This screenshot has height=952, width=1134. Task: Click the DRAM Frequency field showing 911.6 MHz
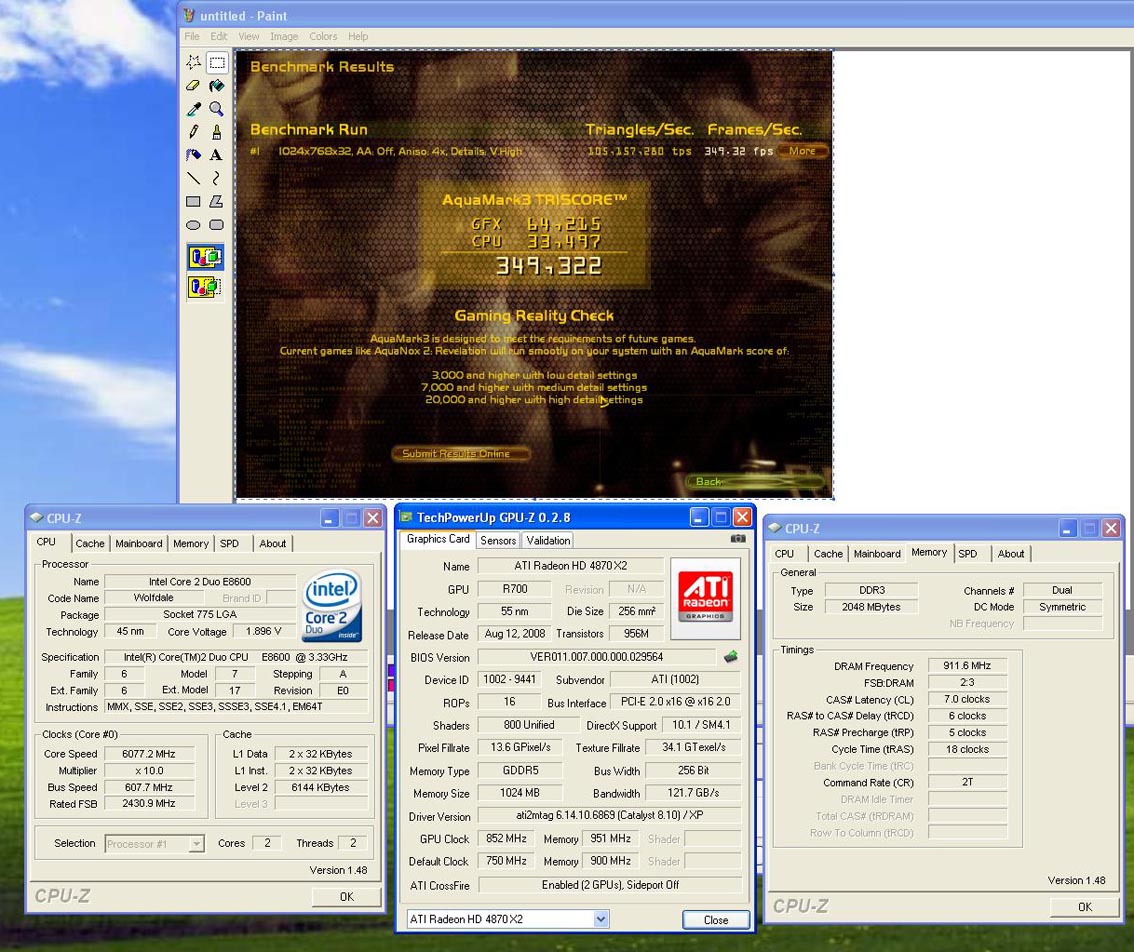967,666
